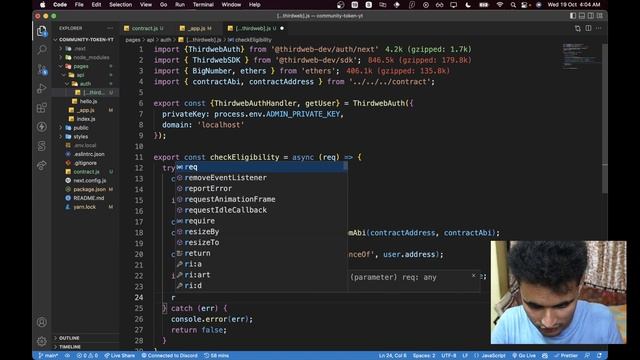This screenshot has width=640, height=360.
Task: Click Live Share in the status bar
Action: point(120,356)
